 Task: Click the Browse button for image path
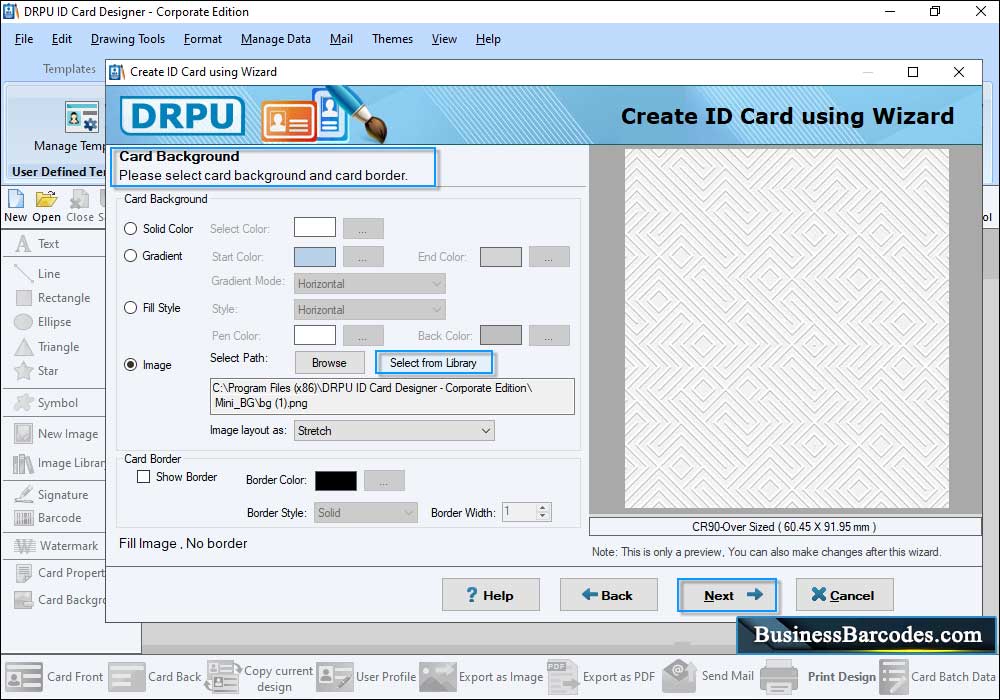click(x=330, y=363)
